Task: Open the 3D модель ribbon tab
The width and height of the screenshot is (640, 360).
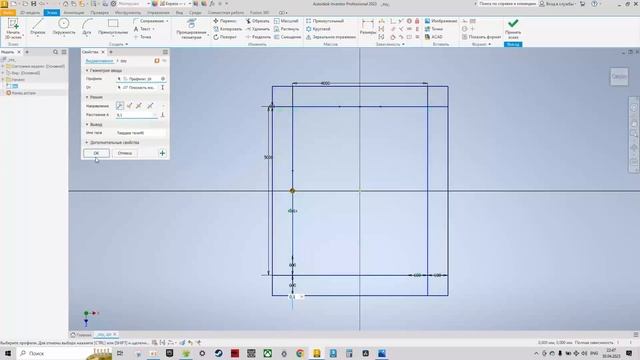Action: (30, 13)
